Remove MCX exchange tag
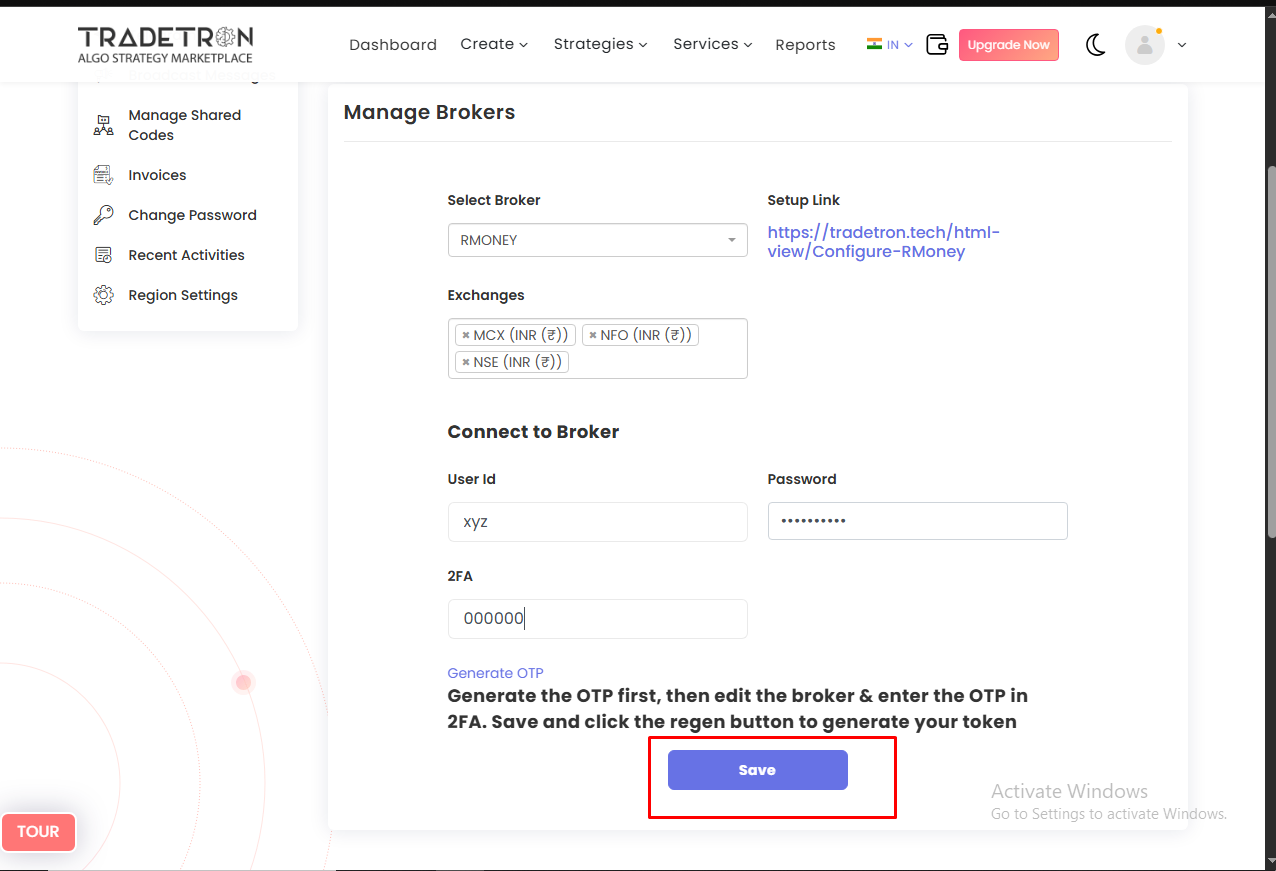Image resolution: width=1276 pixels, height=871 pixels. click(x=466, y=336)
